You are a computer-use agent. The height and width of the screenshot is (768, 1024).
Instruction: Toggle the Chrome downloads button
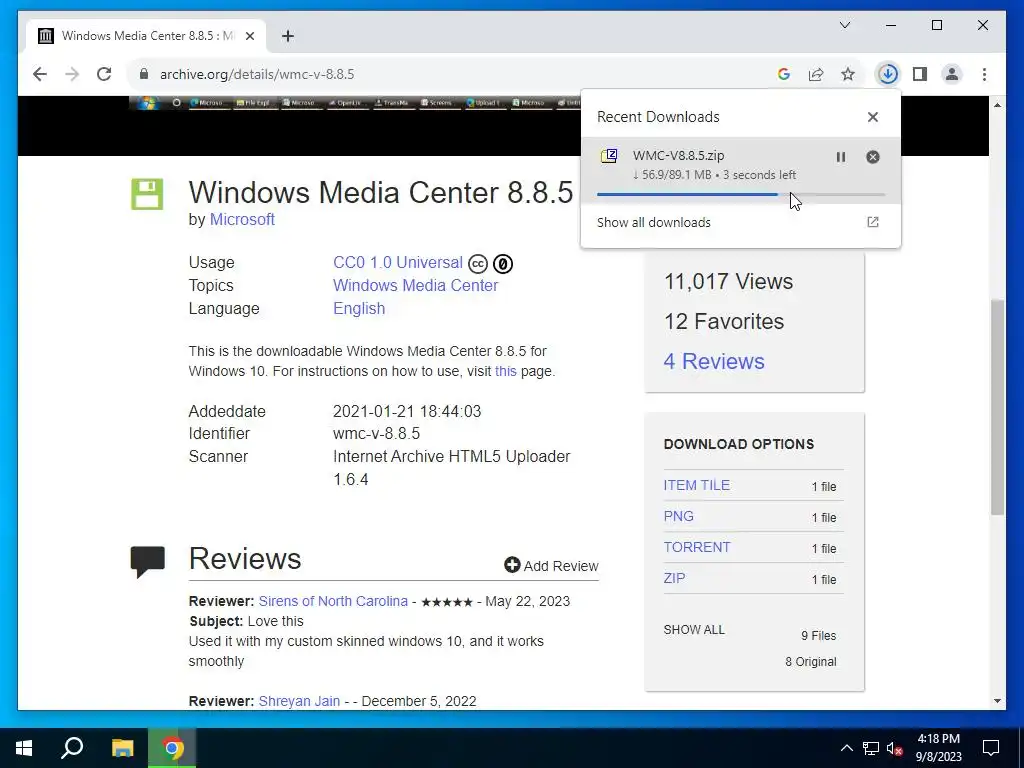point(888,74)
